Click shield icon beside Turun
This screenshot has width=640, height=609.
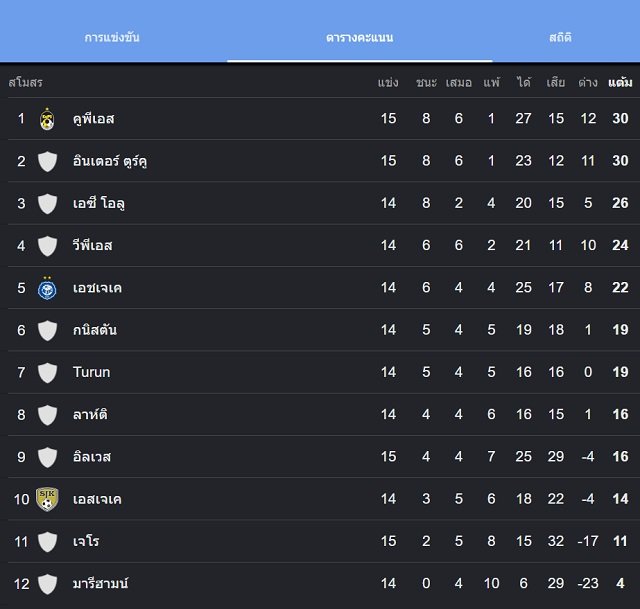coord(47,373)
